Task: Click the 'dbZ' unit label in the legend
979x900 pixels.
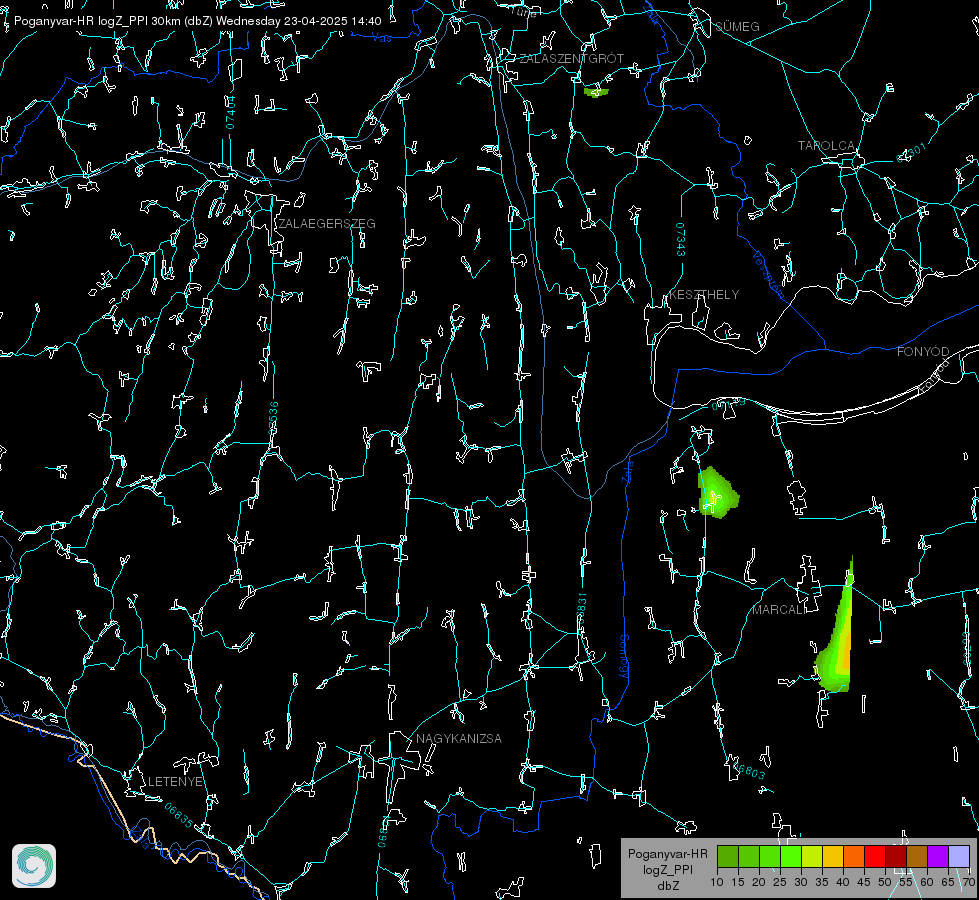Action: [667, 886]
